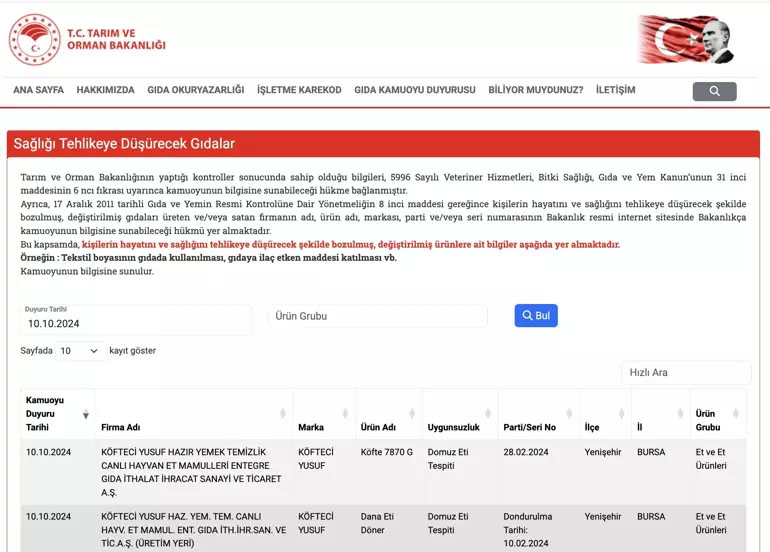Click the Tarım ve Orman Bakanlığı logo
The image size is (770, 552).
87,39
